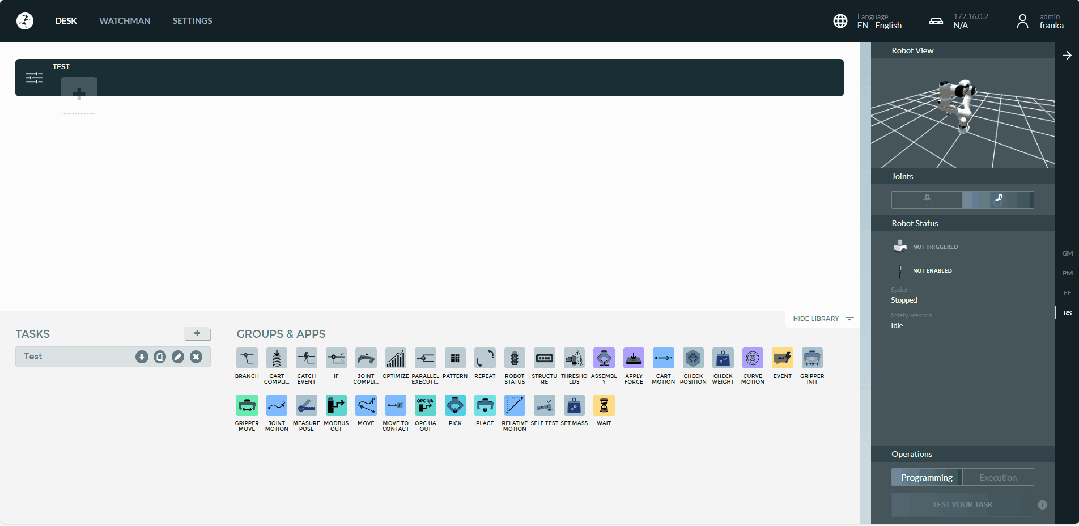Viewport: 1079px width, 526px height.
Task: Duplicate the Test task
Action: (x=160, y=357)
